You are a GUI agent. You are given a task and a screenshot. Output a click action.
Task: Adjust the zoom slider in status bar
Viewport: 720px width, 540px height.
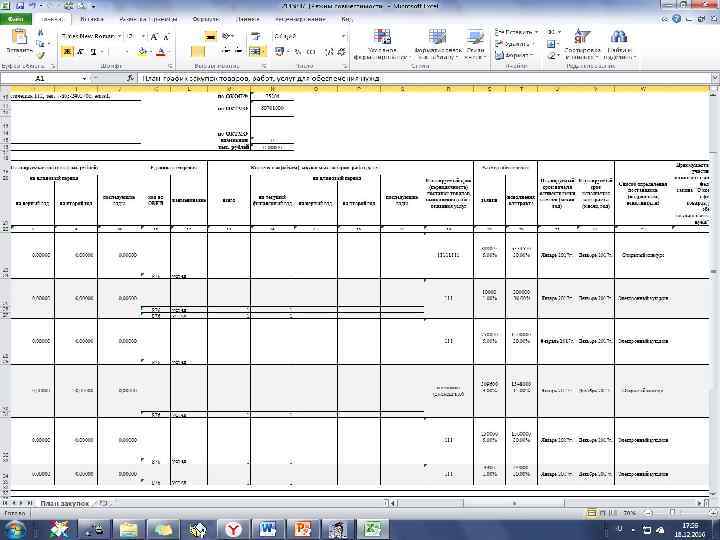(x=673, y=512)
